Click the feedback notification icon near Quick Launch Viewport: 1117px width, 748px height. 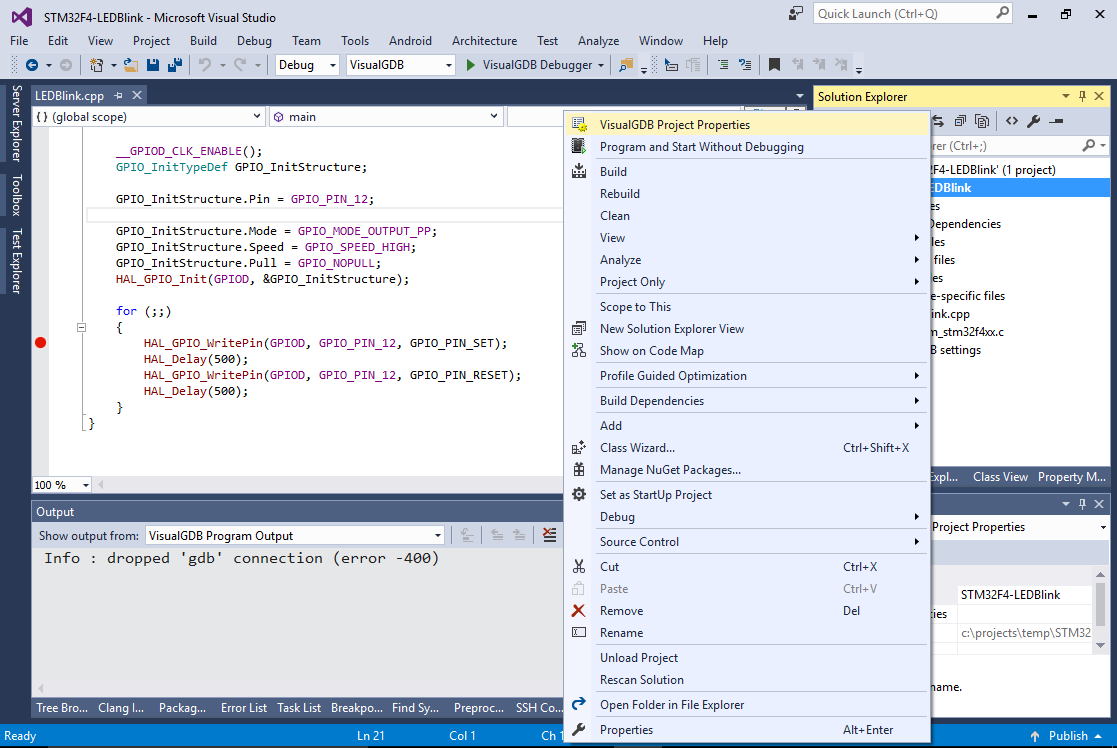pos(796,14)
